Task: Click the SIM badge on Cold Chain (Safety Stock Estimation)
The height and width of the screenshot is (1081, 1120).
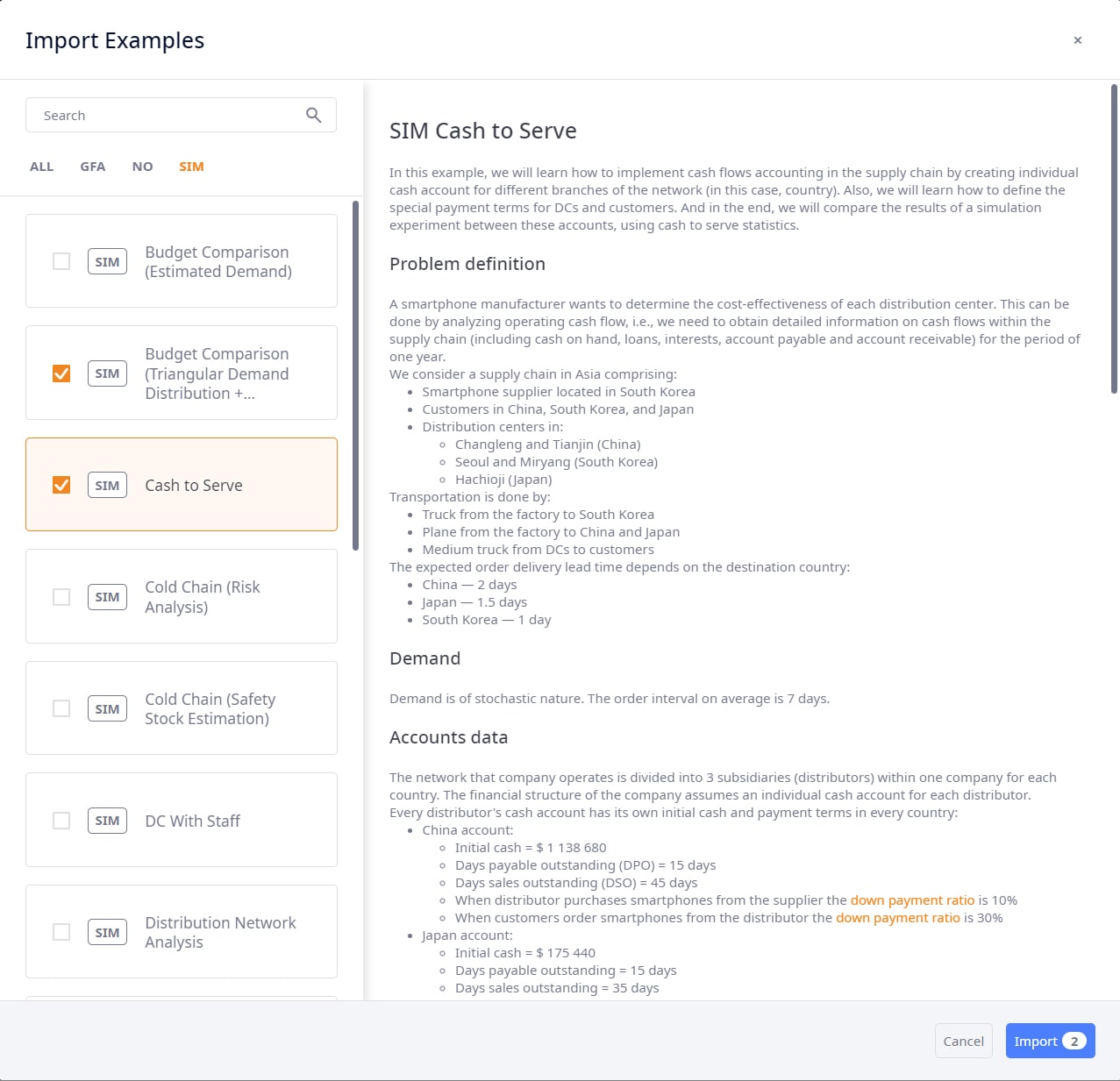Action: [107, 708]
